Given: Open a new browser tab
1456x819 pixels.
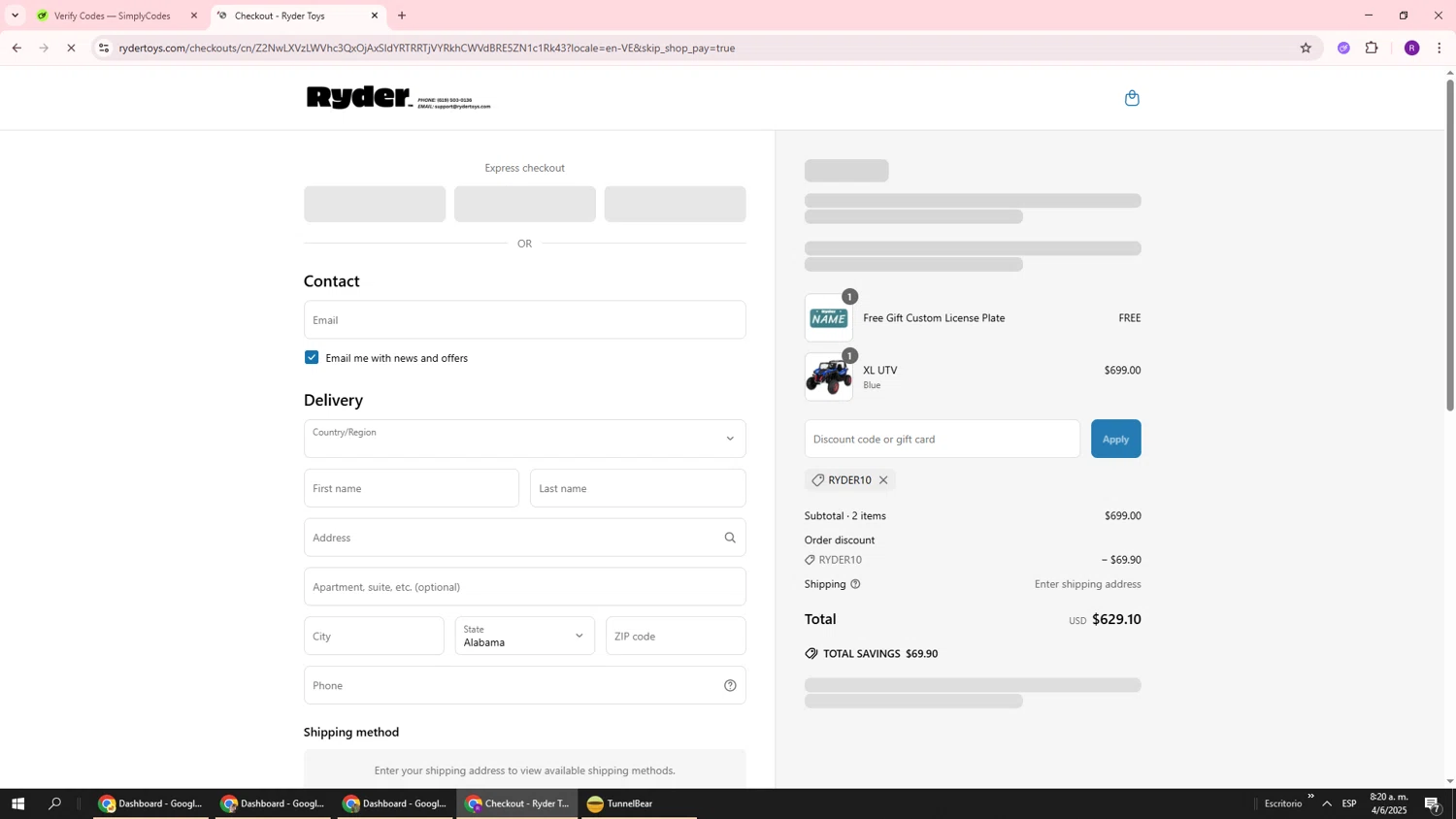Looking at the screenshot, I should (402, 16).
